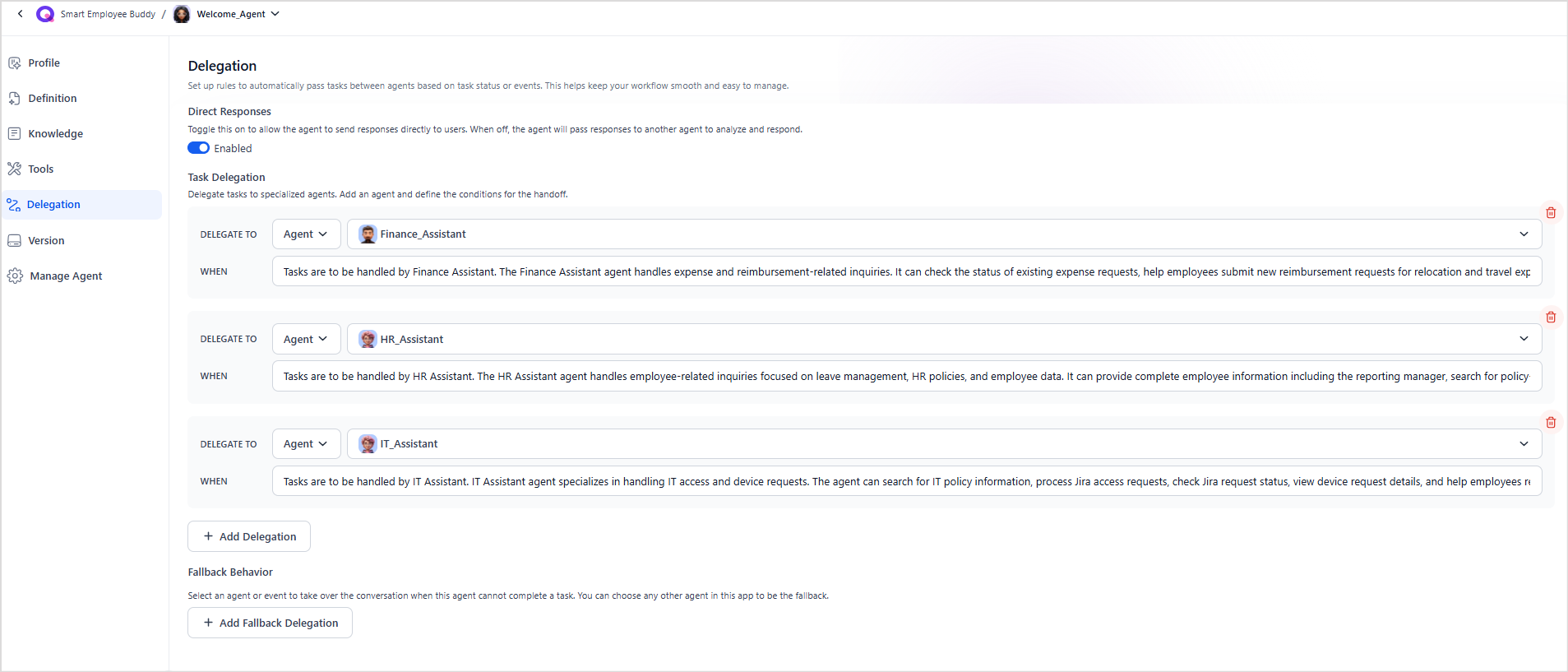The height and width of the screenshot is (672, 1568).
Task: Delete the IT_Assistant delegation rule
Action: click(1551, 423)
